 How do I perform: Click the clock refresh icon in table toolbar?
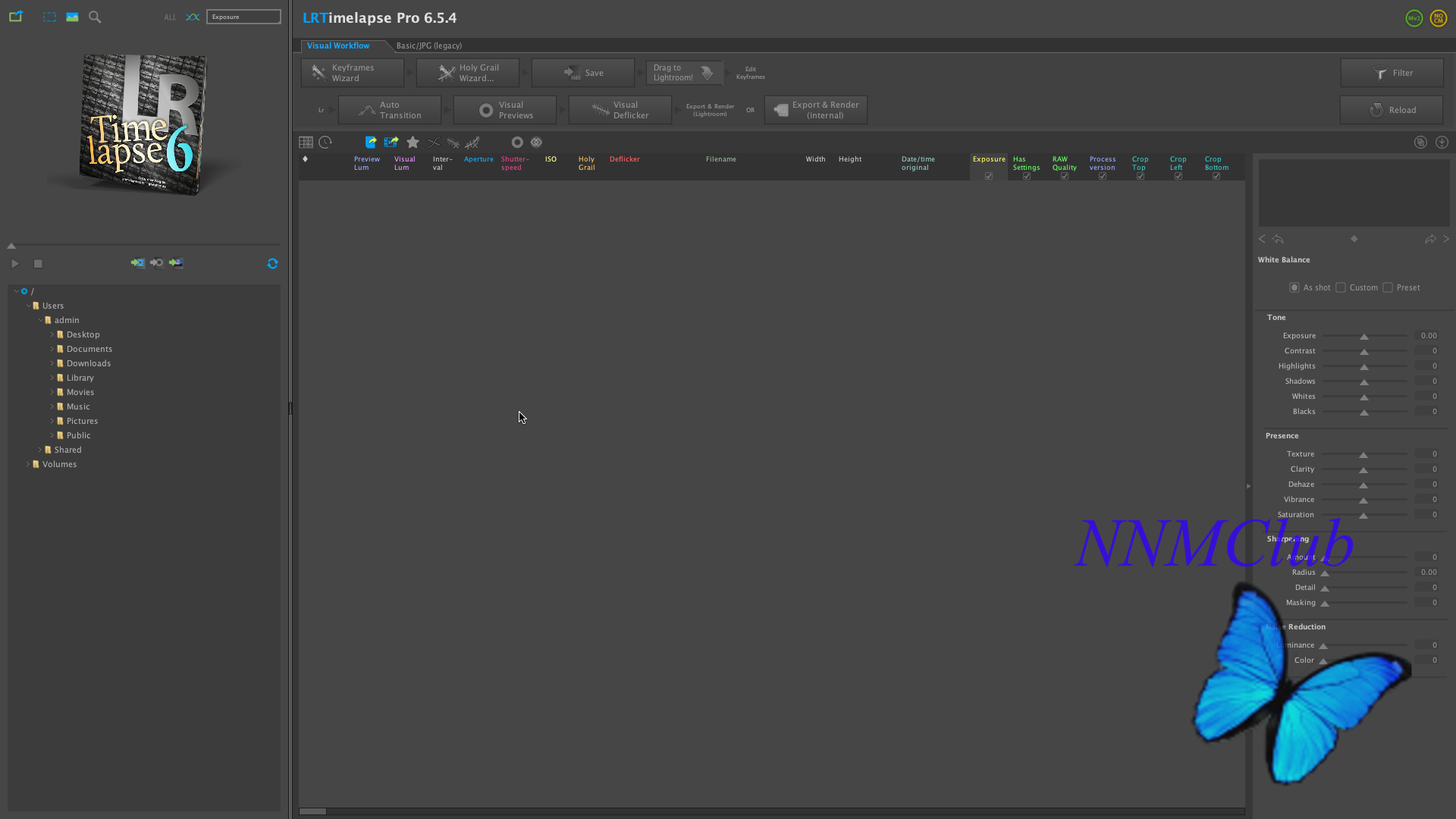(x=325, y=142)
